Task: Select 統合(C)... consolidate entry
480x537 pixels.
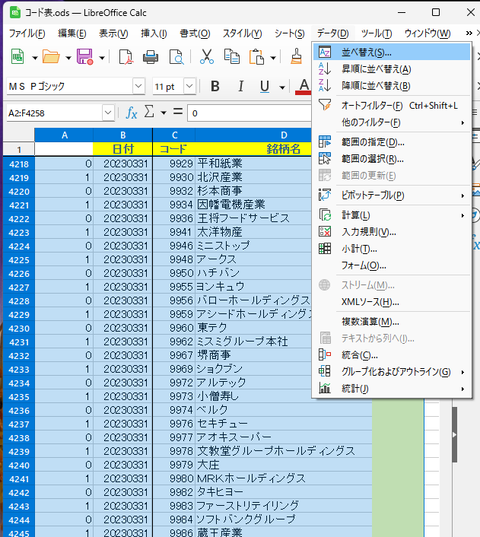Action: [392, 355]
